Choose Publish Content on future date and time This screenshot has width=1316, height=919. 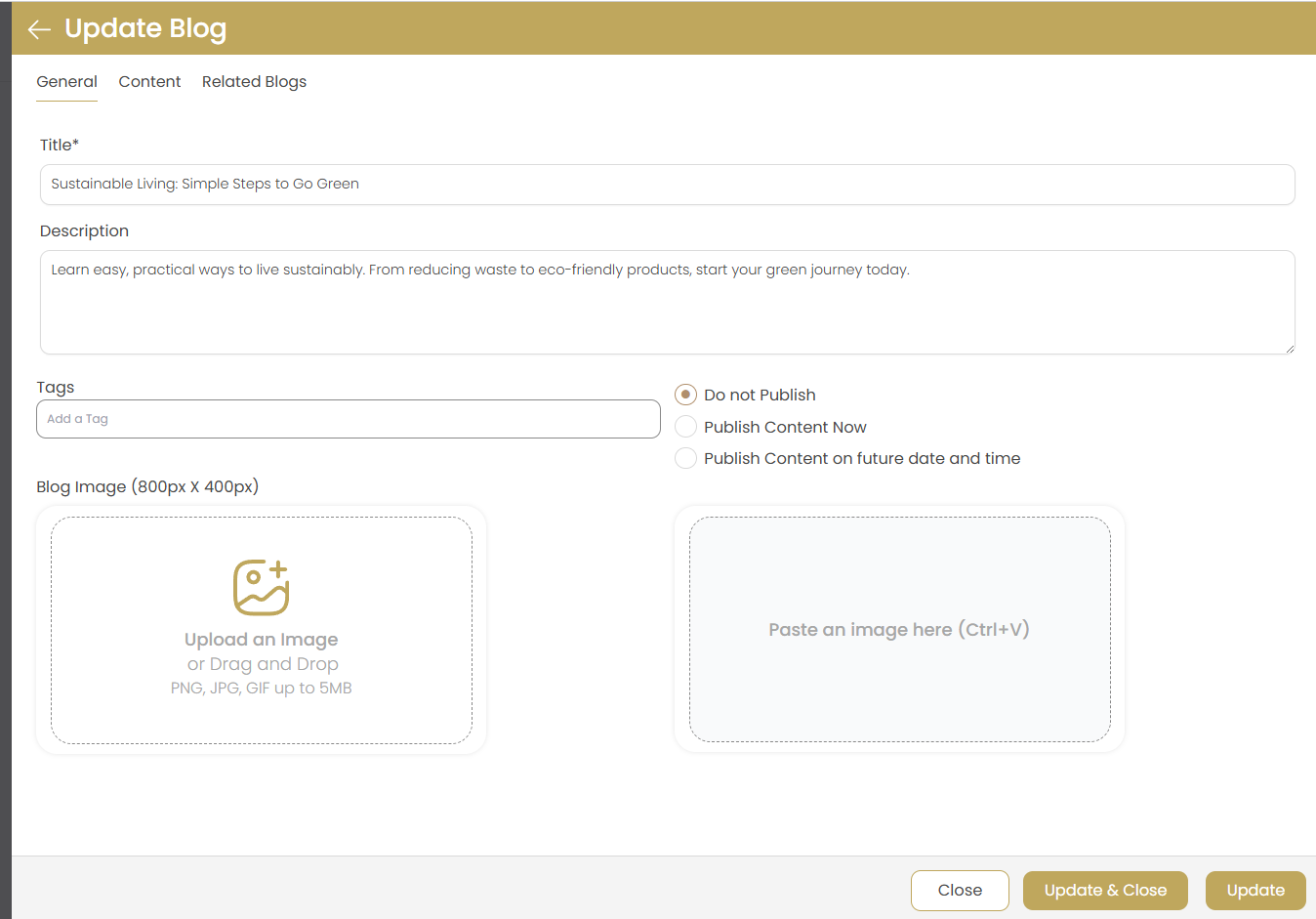[x=685, y=458]
